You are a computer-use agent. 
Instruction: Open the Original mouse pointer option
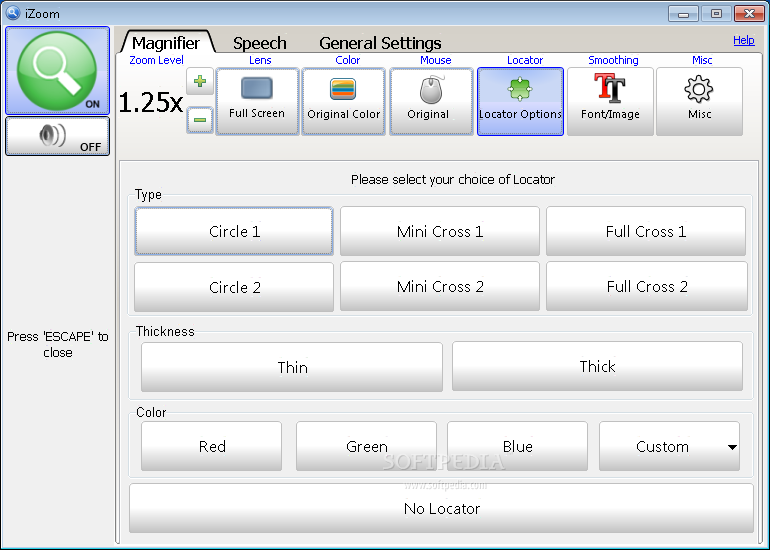[431, 102]
